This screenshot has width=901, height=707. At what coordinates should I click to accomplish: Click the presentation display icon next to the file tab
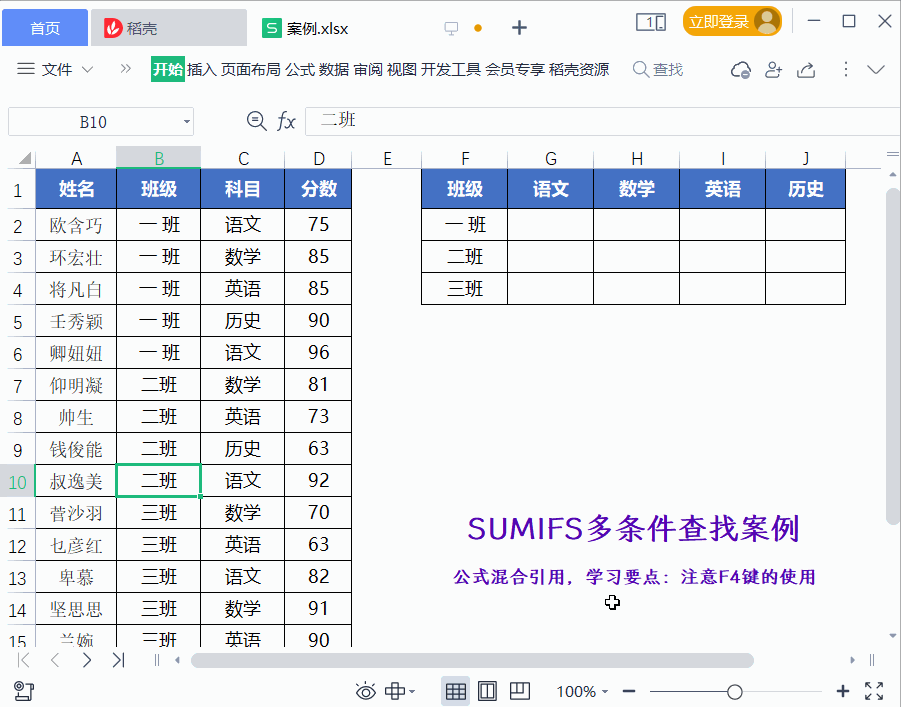pos(452,28)
